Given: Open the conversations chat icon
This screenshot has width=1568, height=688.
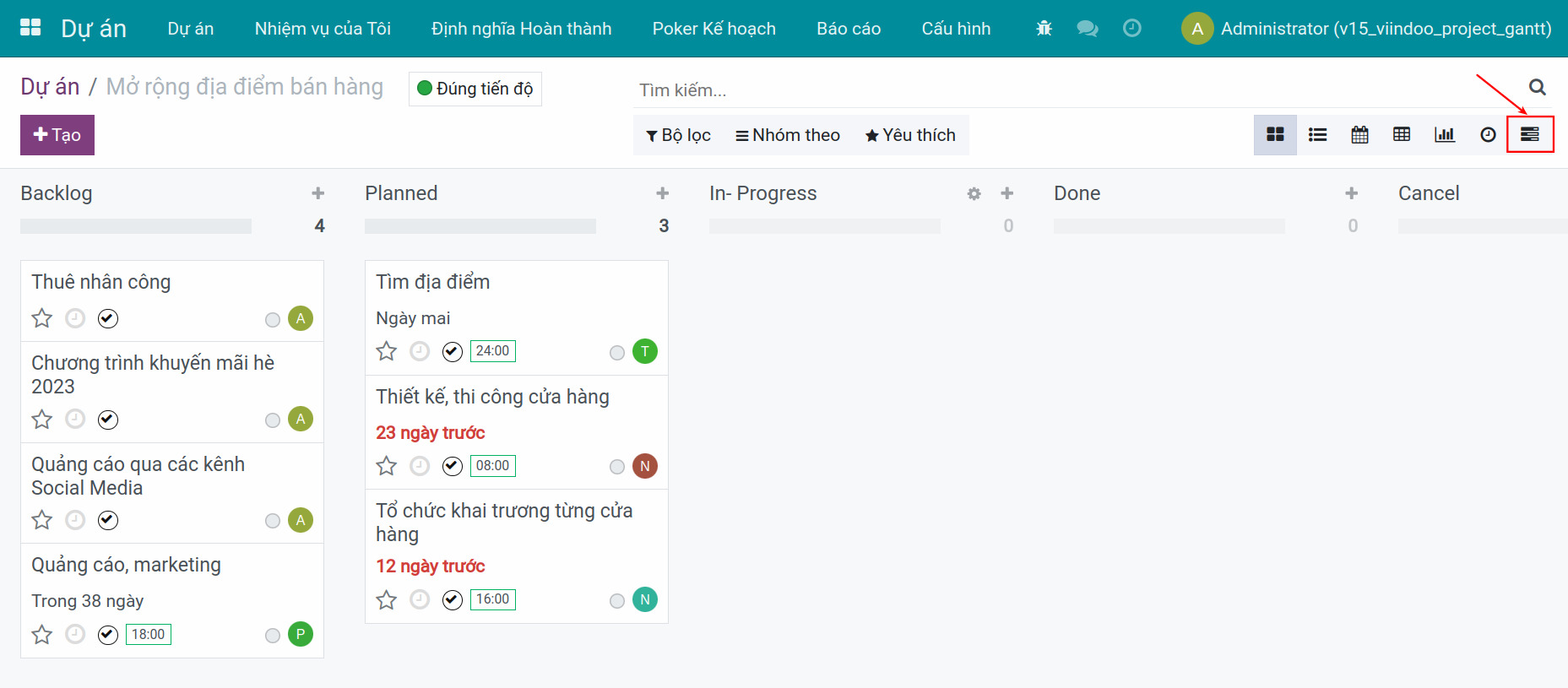Looking at the screenshot, I should [x=1087, y=29].
